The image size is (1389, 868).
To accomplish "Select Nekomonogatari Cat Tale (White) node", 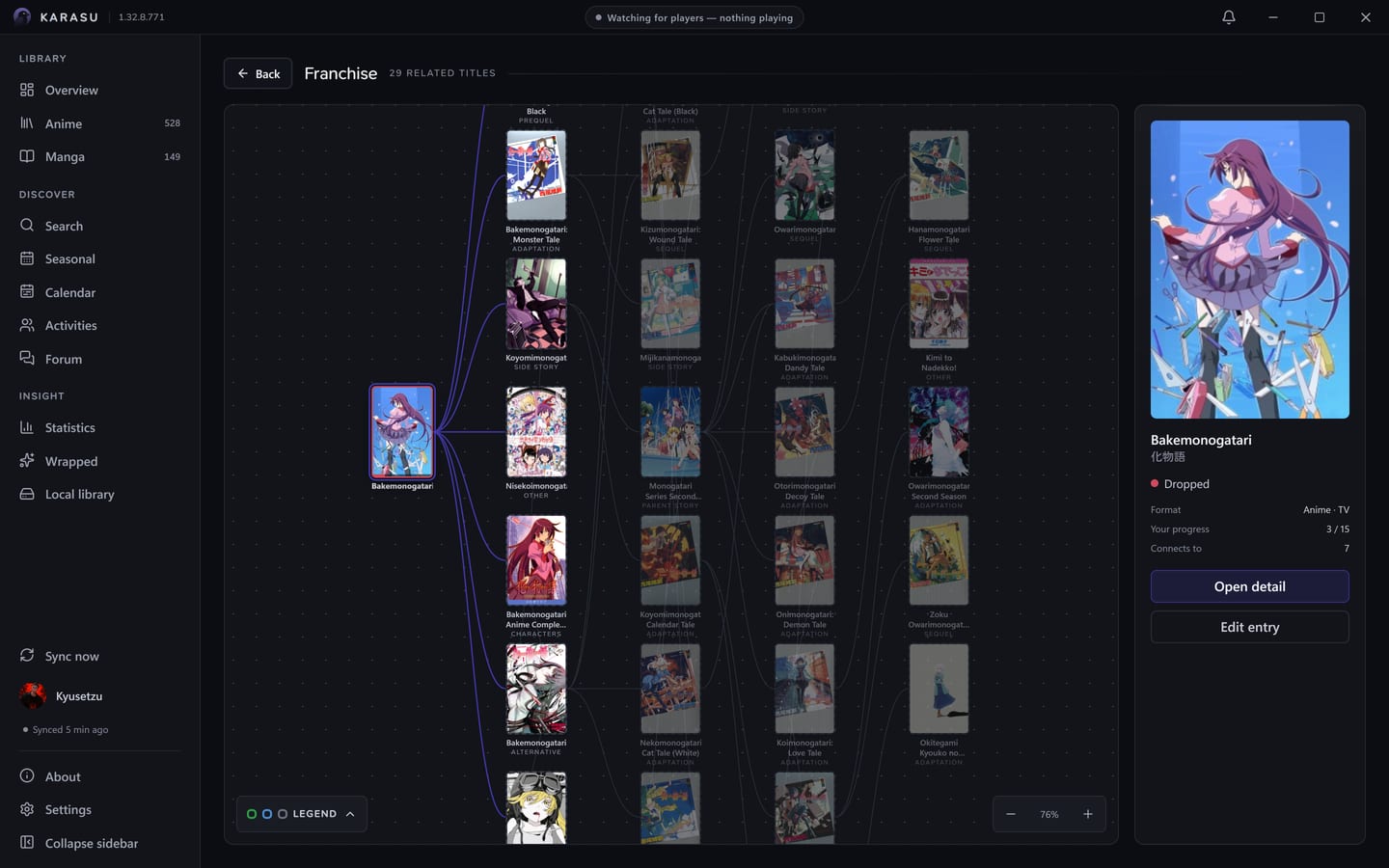I will pyautogui.click(x=670, y=689).
